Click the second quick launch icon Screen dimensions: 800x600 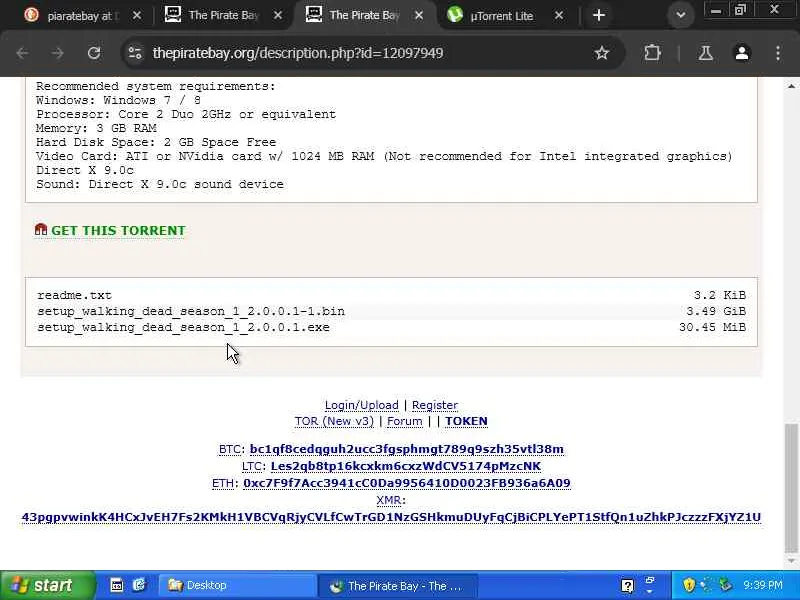pos(139,585)
